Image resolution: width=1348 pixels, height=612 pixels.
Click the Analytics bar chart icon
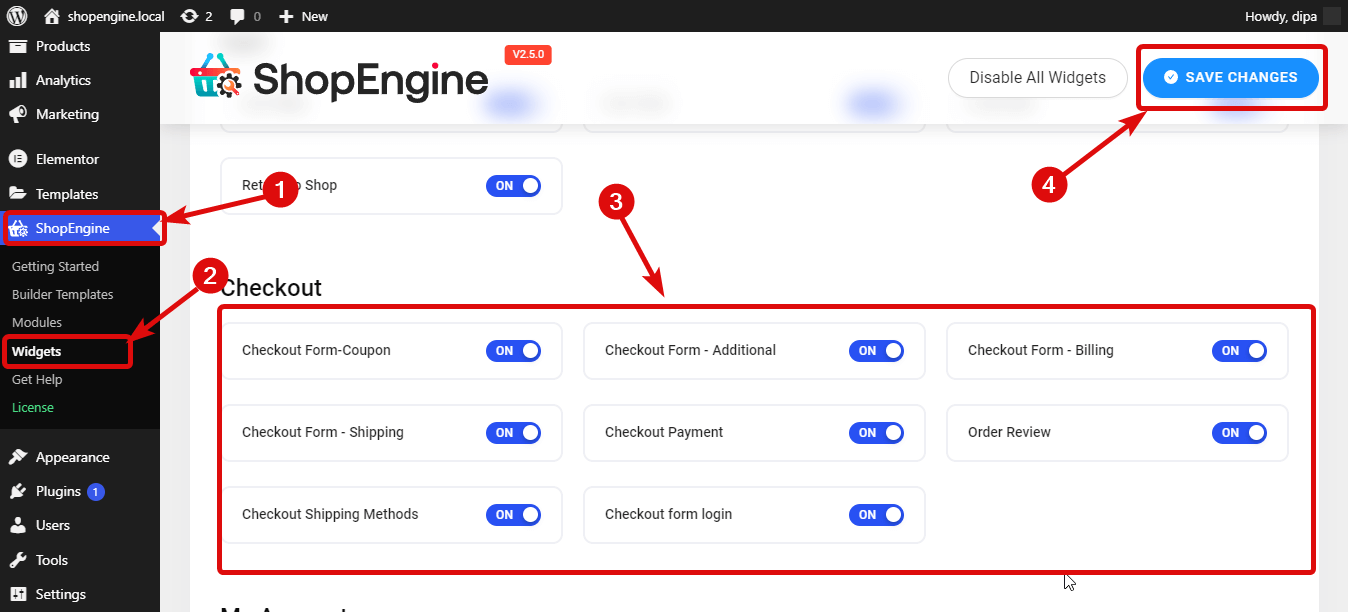tap(17, 80)
